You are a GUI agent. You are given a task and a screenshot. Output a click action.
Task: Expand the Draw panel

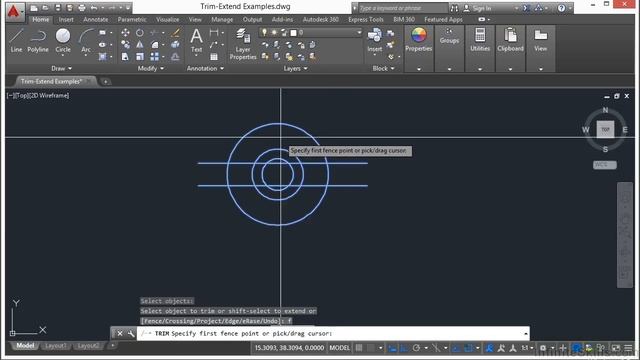tap(62, 68)
